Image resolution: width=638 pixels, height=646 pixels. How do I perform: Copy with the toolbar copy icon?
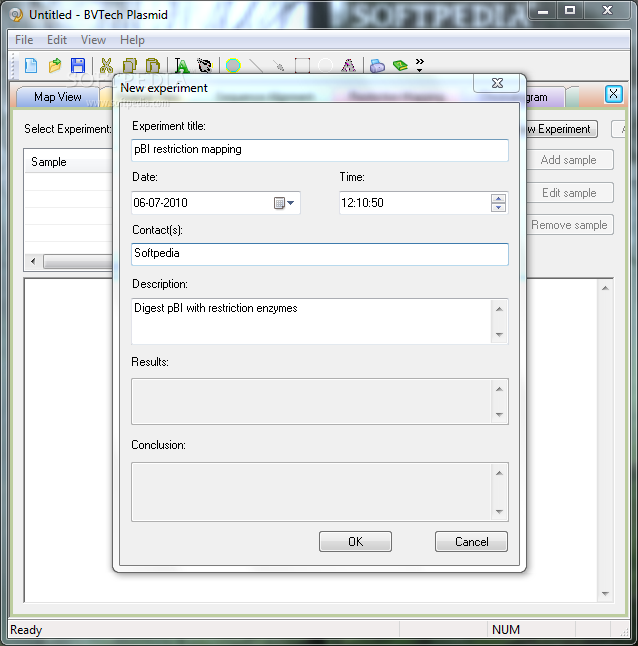coord(130,66)
